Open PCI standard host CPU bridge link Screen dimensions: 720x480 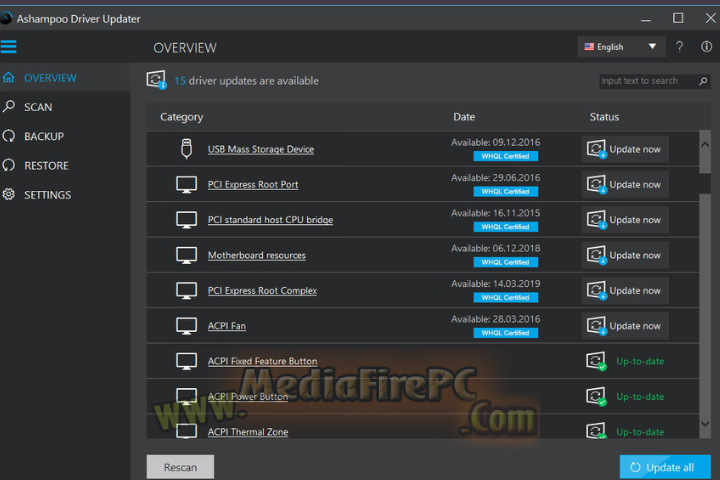(270, 220)
